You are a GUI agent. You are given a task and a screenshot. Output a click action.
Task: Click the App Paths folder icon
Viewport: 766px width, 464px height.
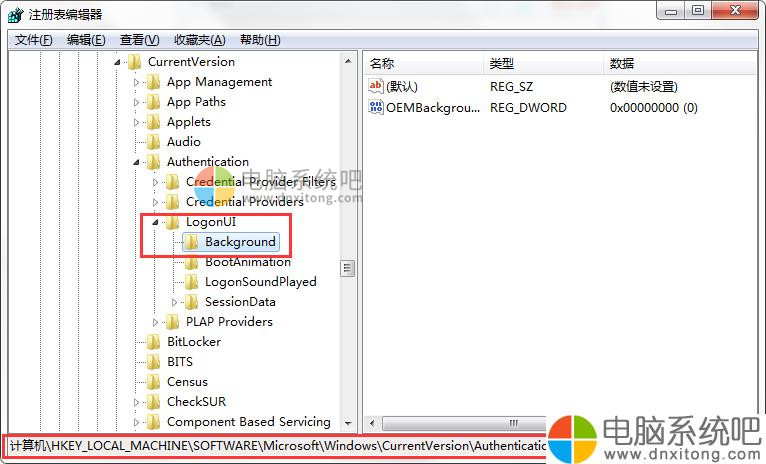point(153,102)
